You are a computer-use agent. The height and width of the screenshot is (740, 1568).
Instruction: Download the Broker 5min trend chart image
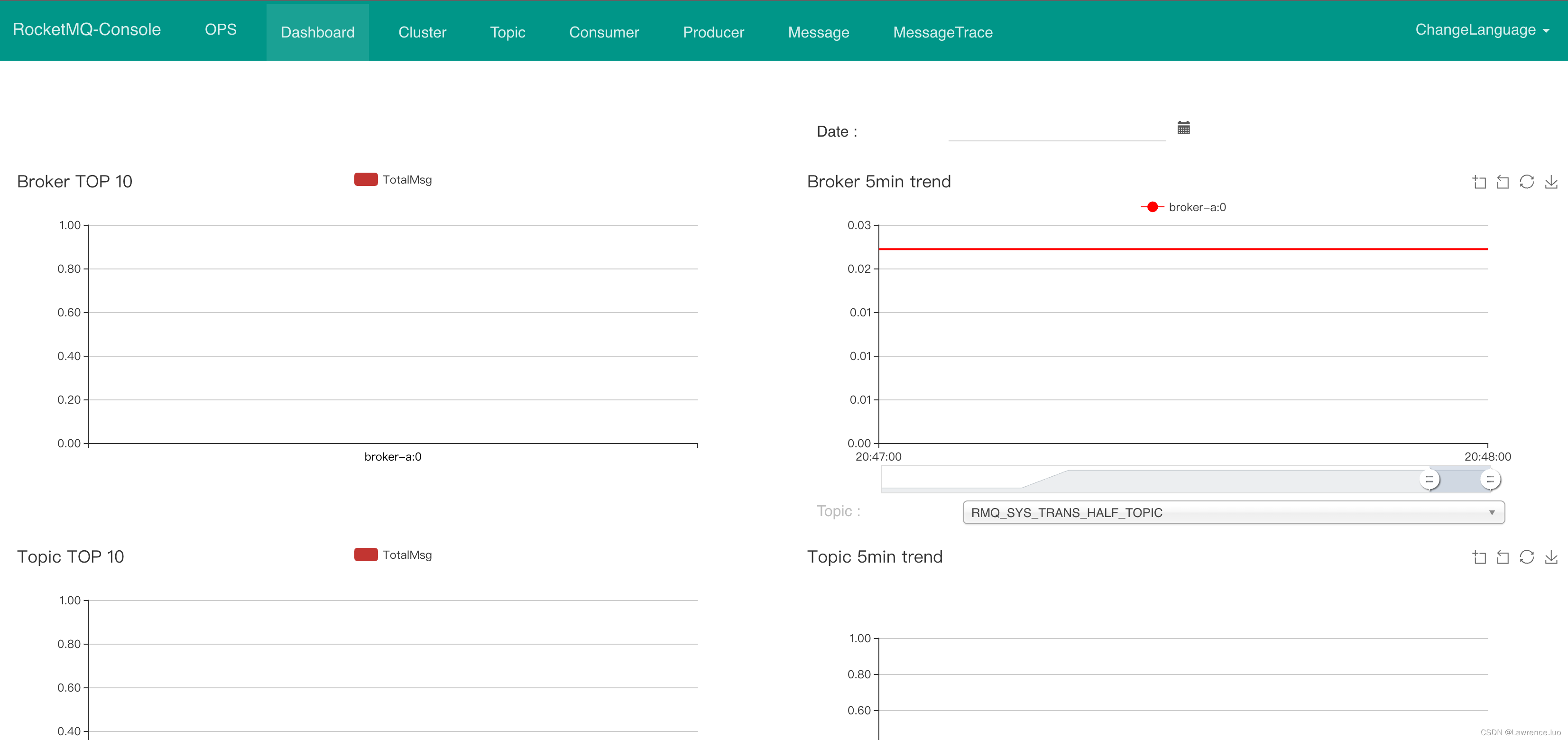point(1551,181)
